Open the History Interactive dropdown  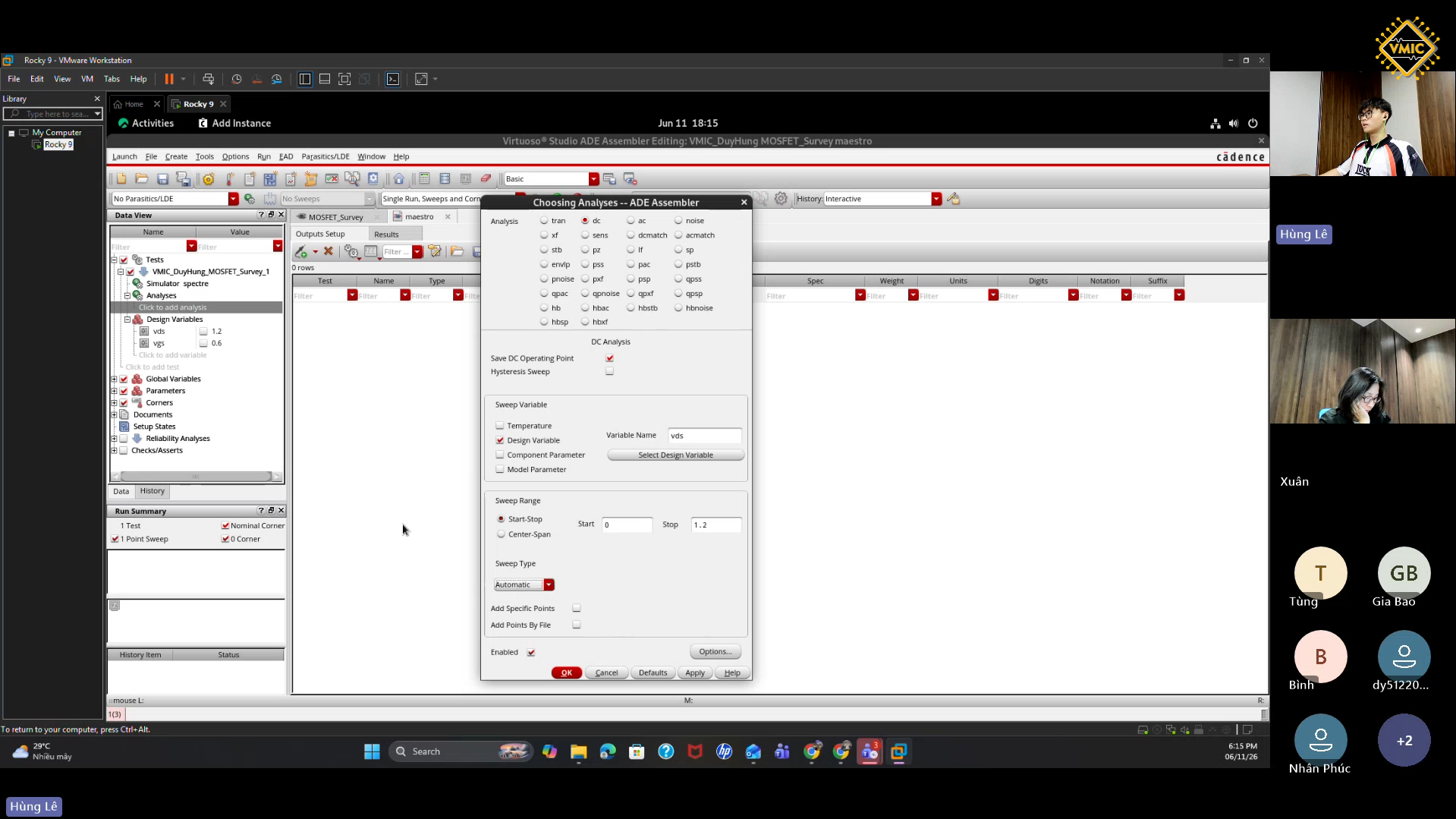coord(936,199)
